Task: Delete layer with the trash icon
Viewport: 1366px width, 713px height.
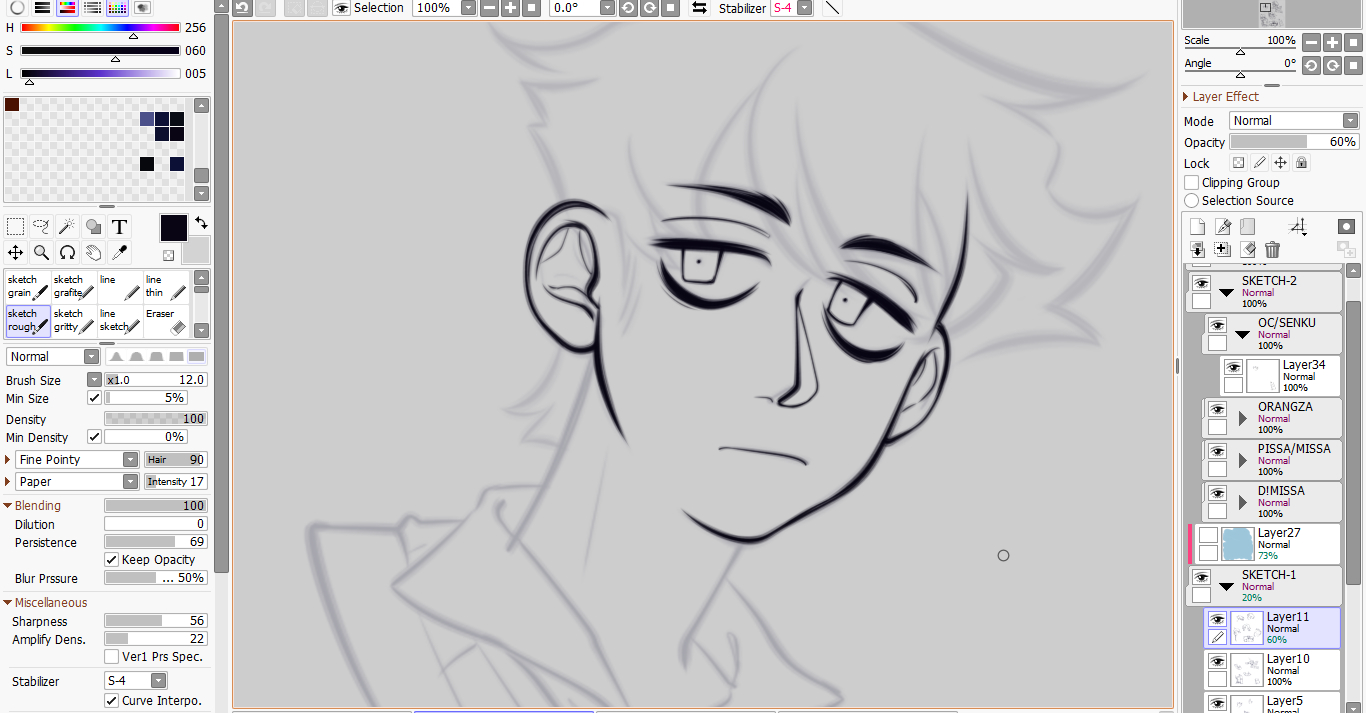Action: click(x=1272, y=250)
